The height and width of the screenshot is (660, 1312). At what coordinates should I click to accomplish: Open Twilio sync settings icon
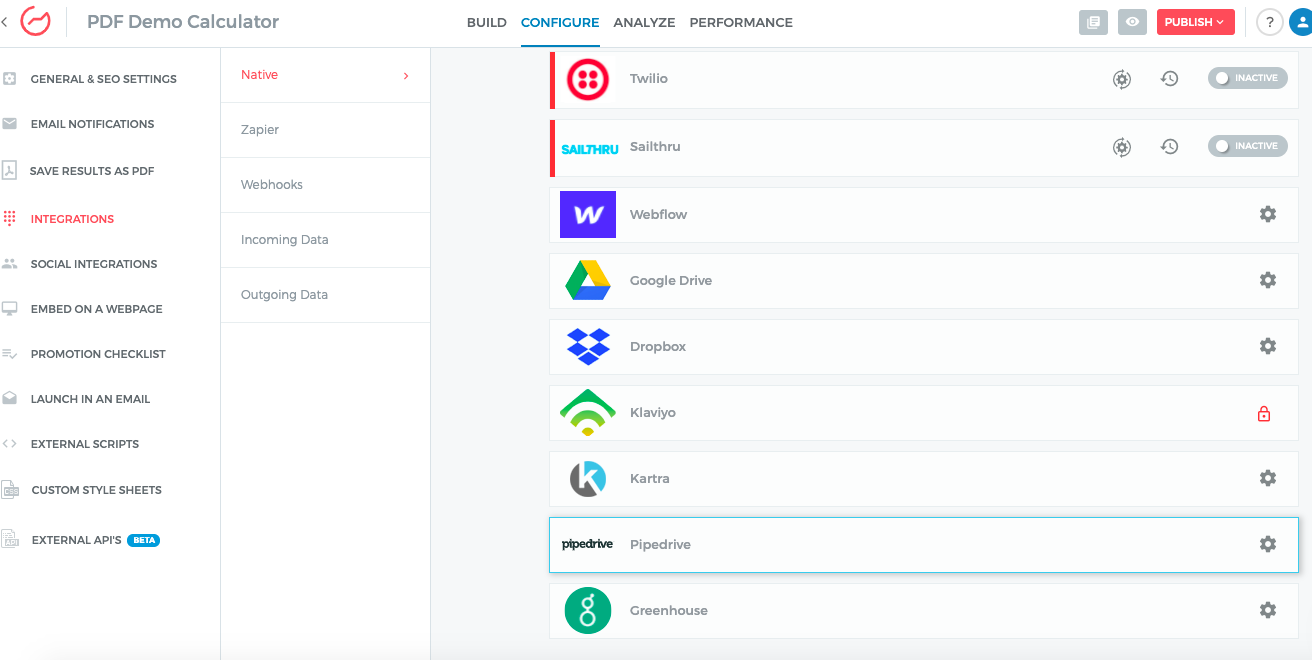pos(1122,79)
